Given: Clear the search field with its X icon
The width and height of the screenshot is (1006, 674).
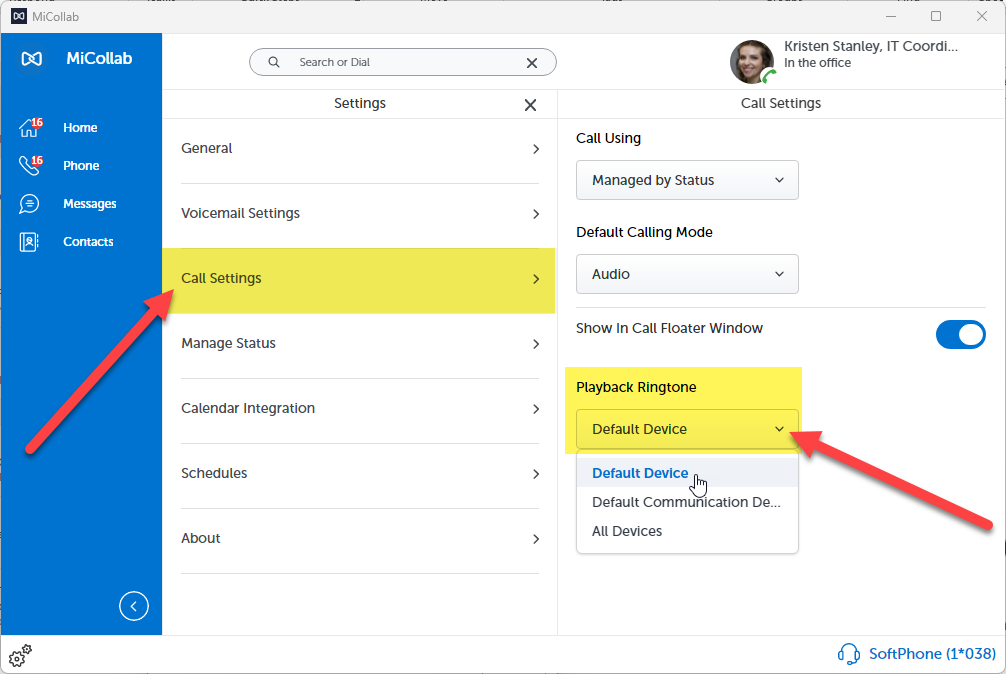Looking at the screenshot, I should tap(532, 62).
